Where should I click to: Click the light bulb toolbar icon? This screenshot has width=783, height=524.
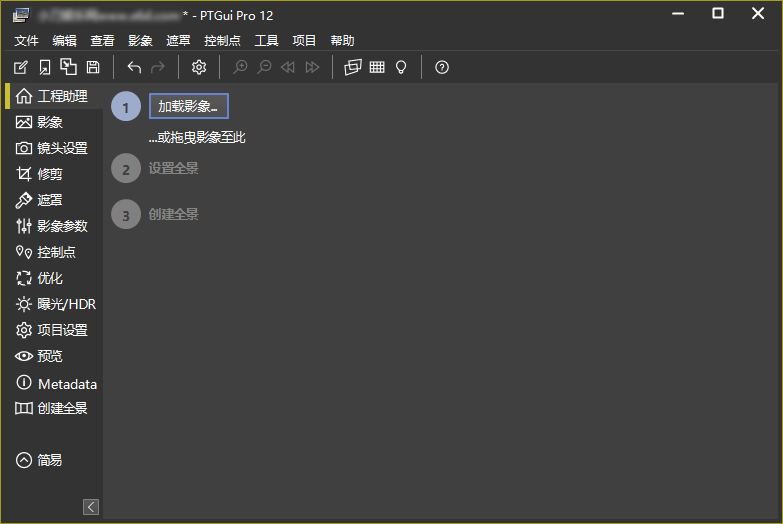coord(401,67)
